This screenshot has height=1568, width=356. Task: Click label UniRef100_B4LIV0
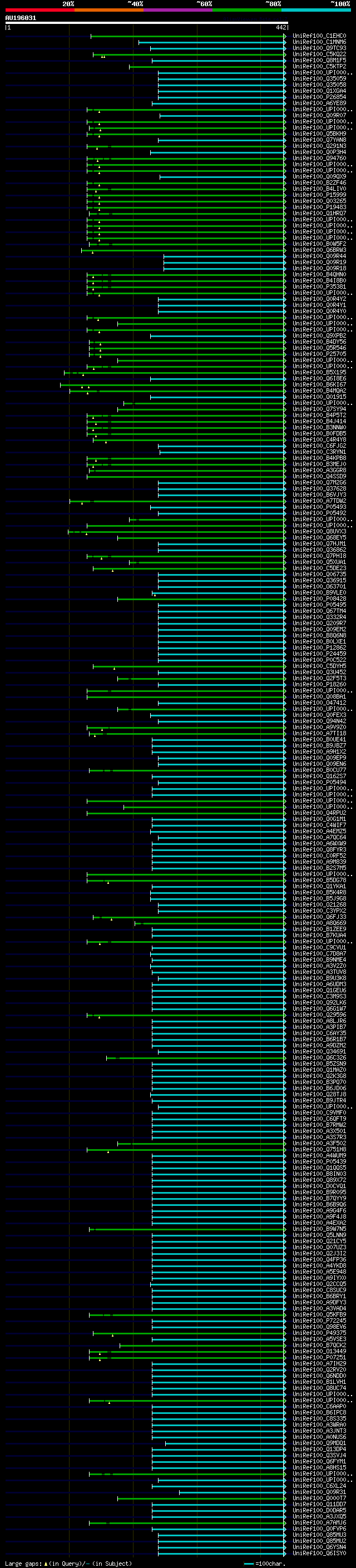[319, 189]
